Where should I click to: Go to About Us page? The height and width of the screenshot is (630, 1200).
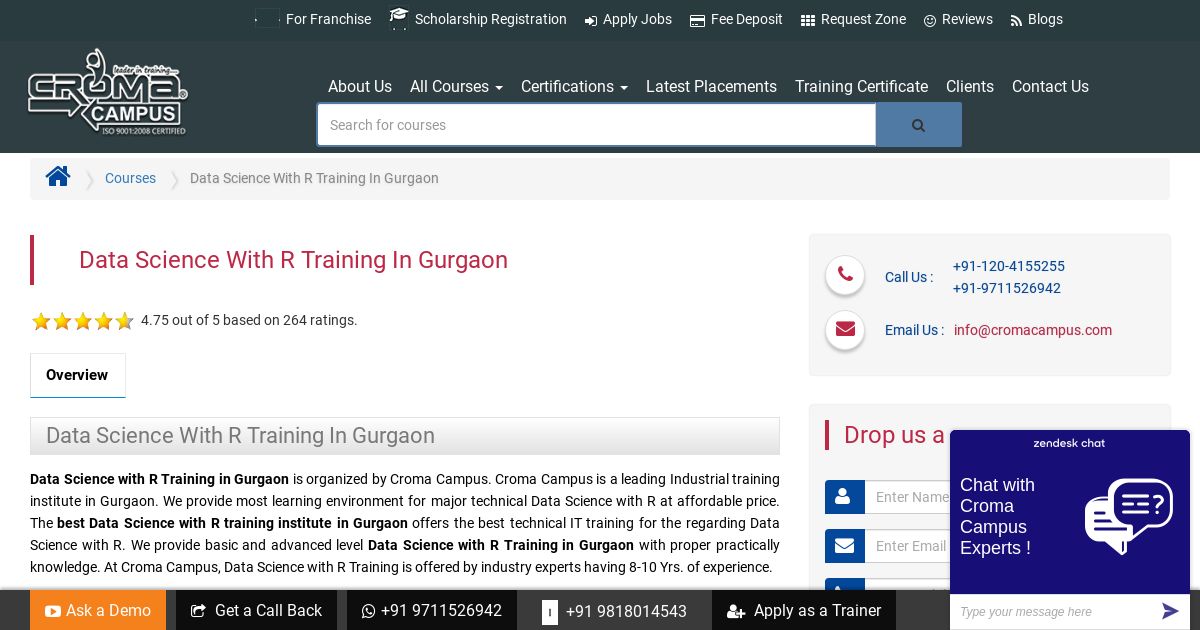point(360,86)
